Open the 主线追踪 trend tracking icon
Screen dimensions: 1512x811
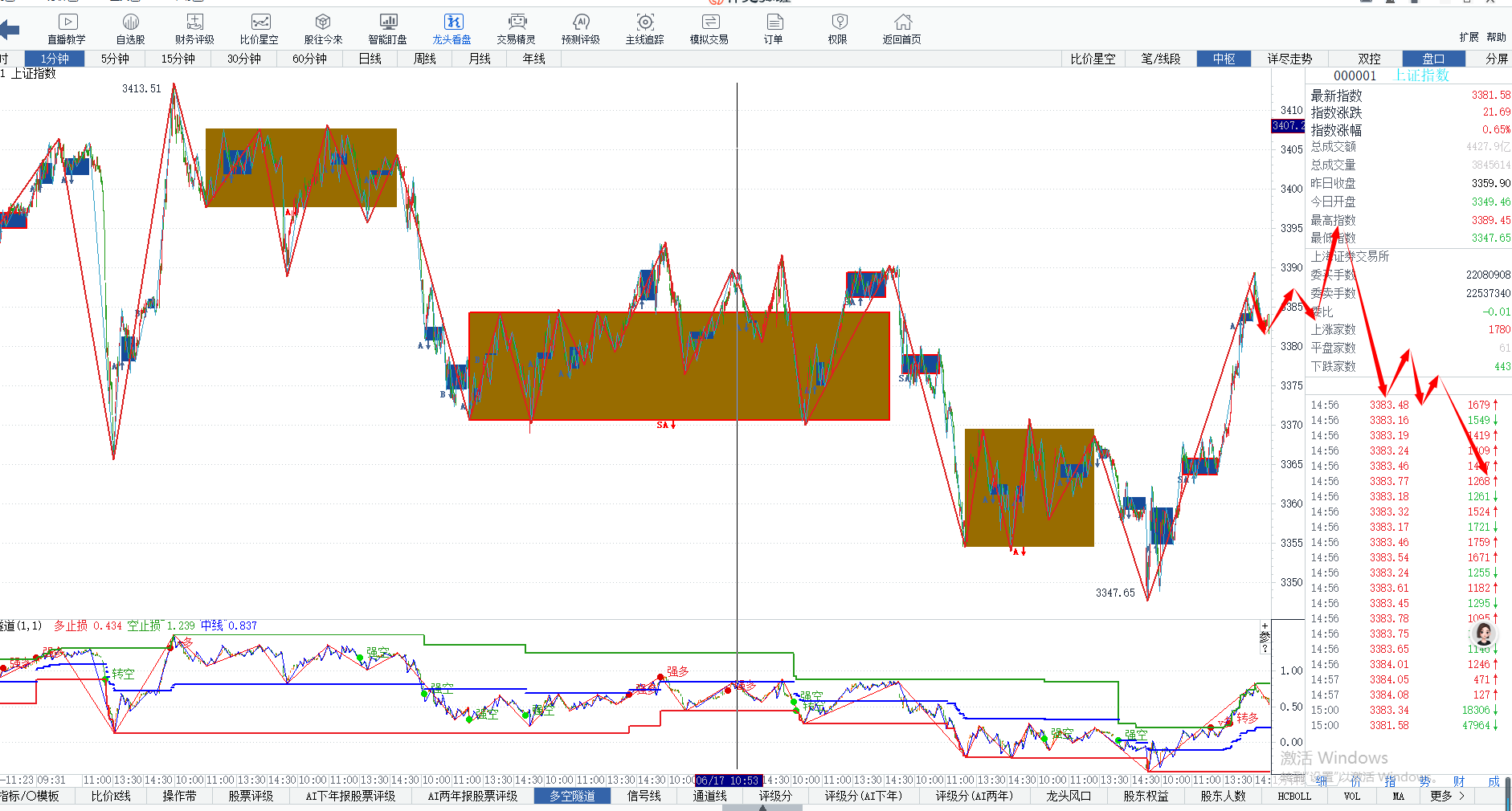click(x=644, y=28)
